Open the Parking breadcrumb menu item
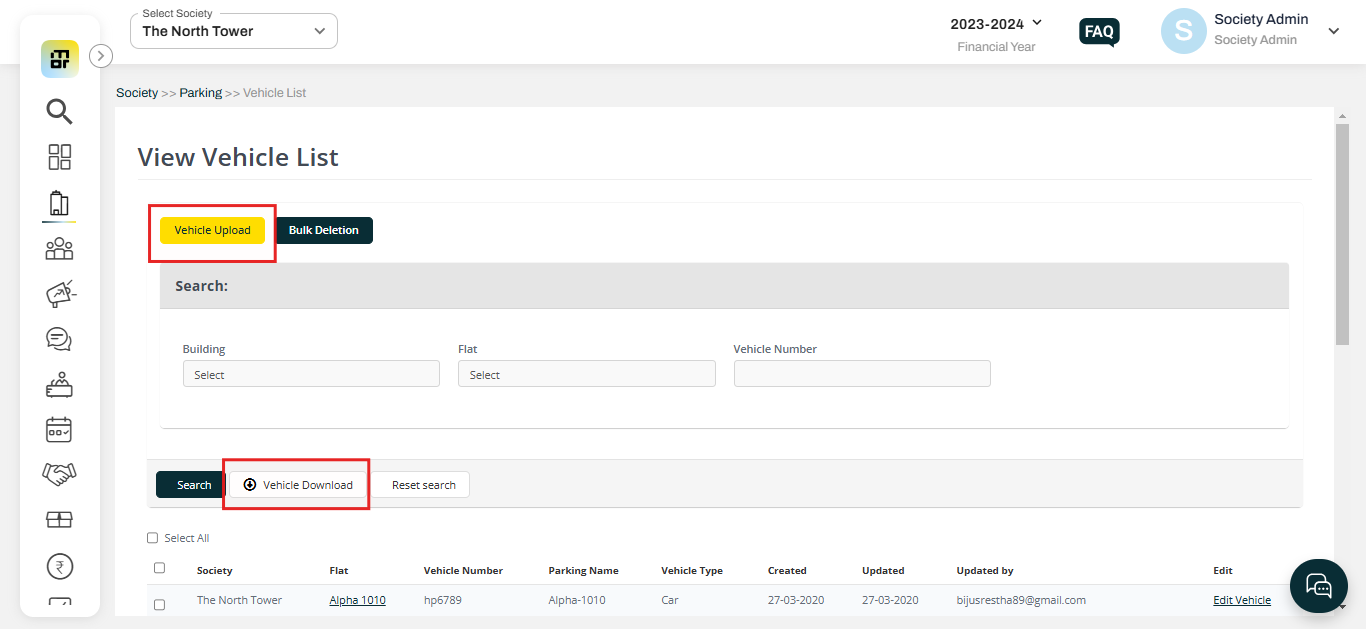The image size is (1366, 629). 200,92
